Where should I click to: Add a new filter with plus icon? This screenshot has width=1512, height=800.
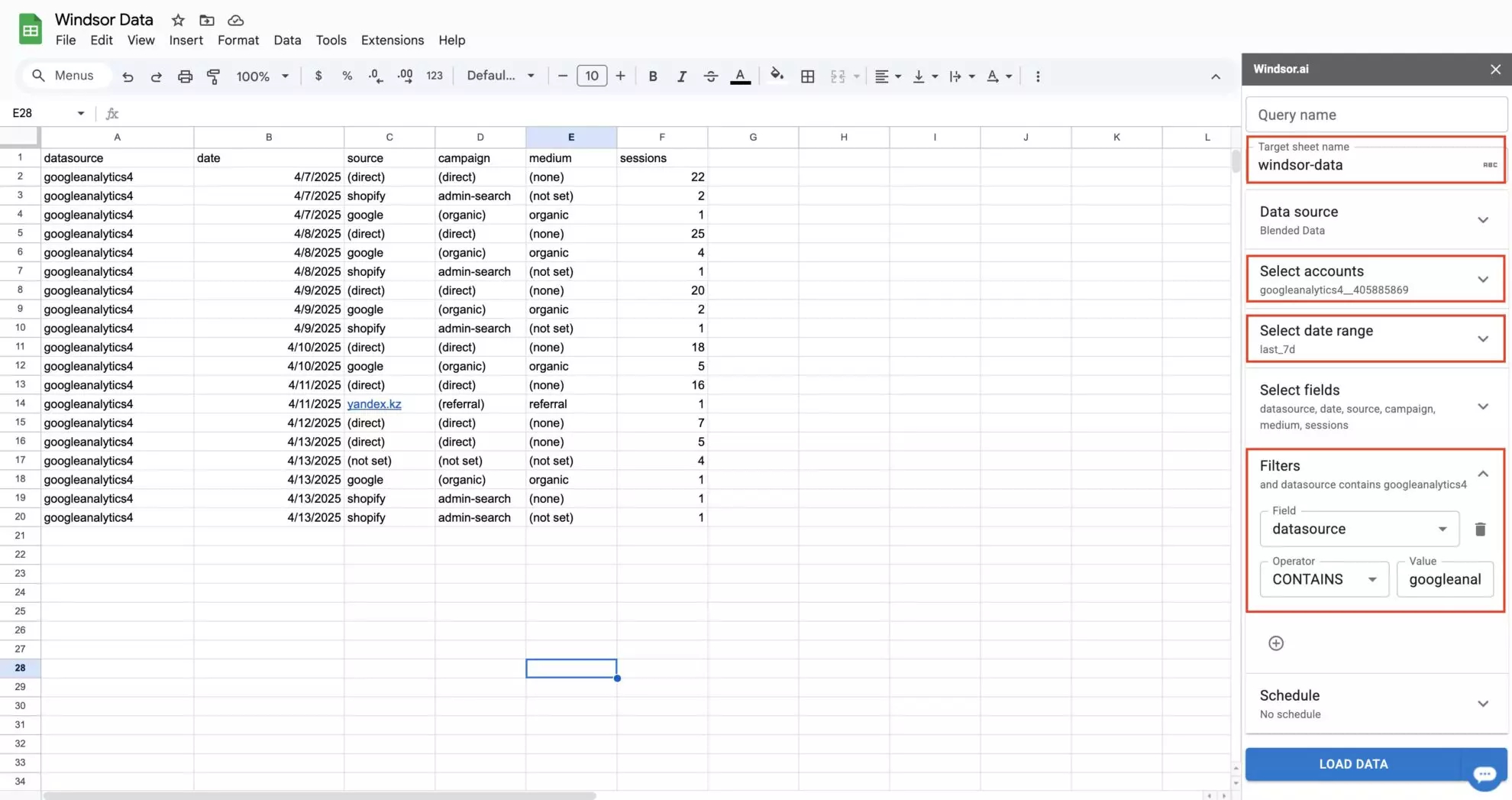pyautogui.click(x=1276, y=643)
